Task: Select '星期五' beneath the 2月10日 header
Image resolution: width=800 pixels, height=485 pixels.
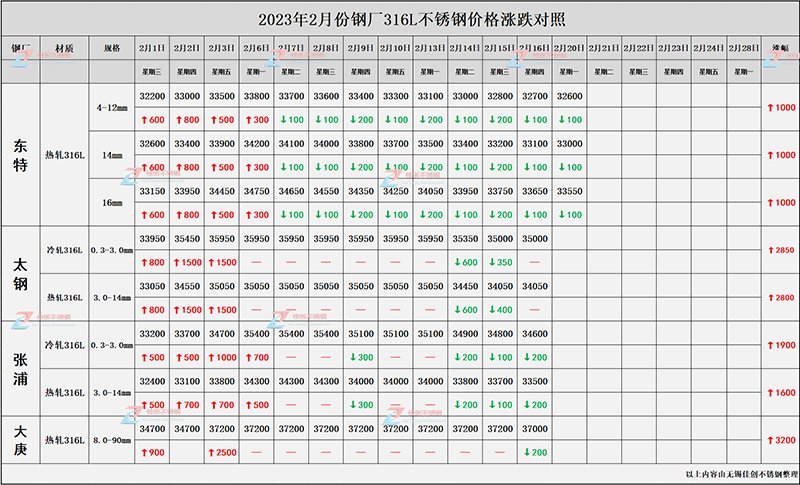Action: click(395, 72)
